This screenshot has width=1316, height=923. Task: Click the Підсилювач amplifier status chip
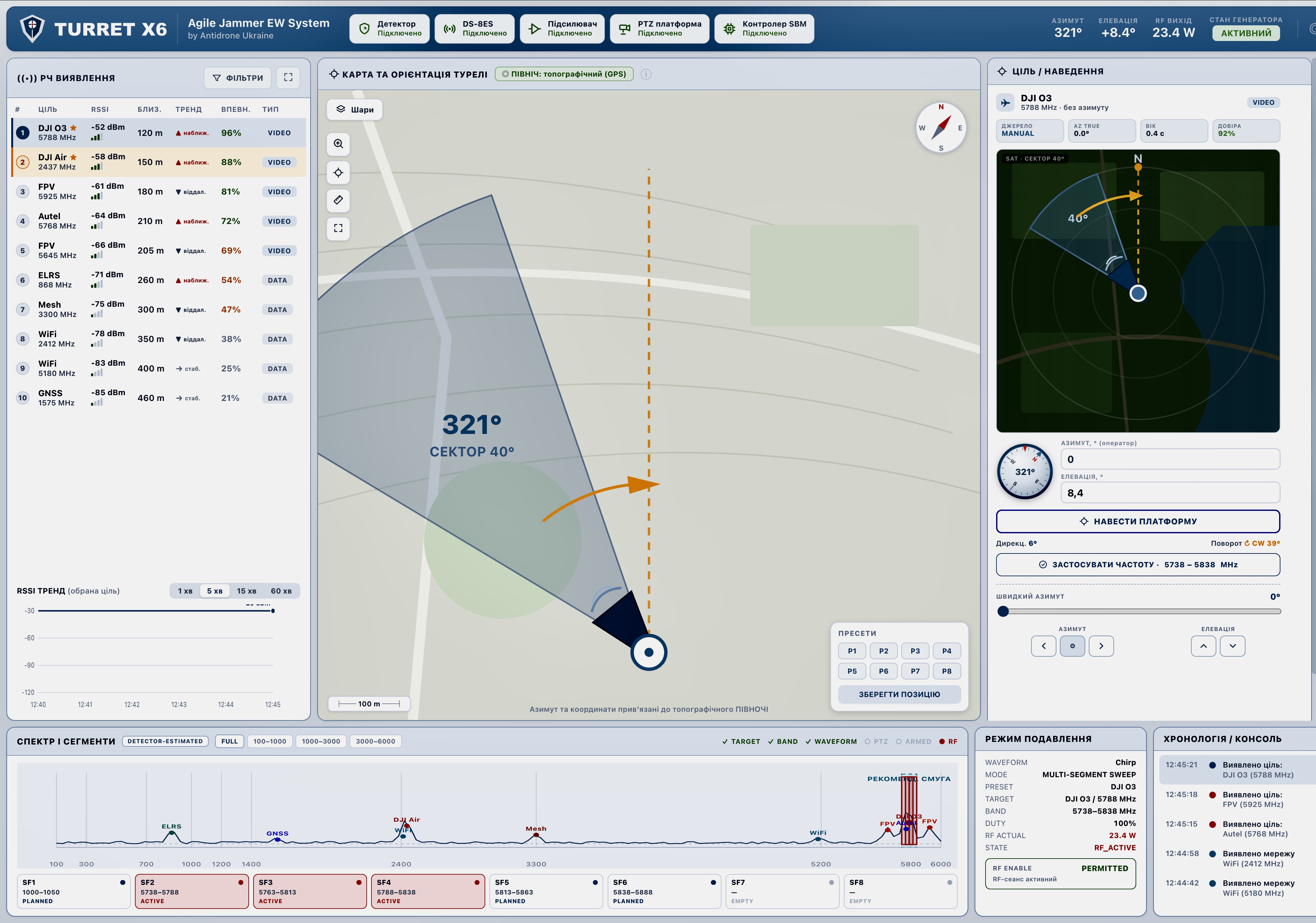click(x=562, y=29)
